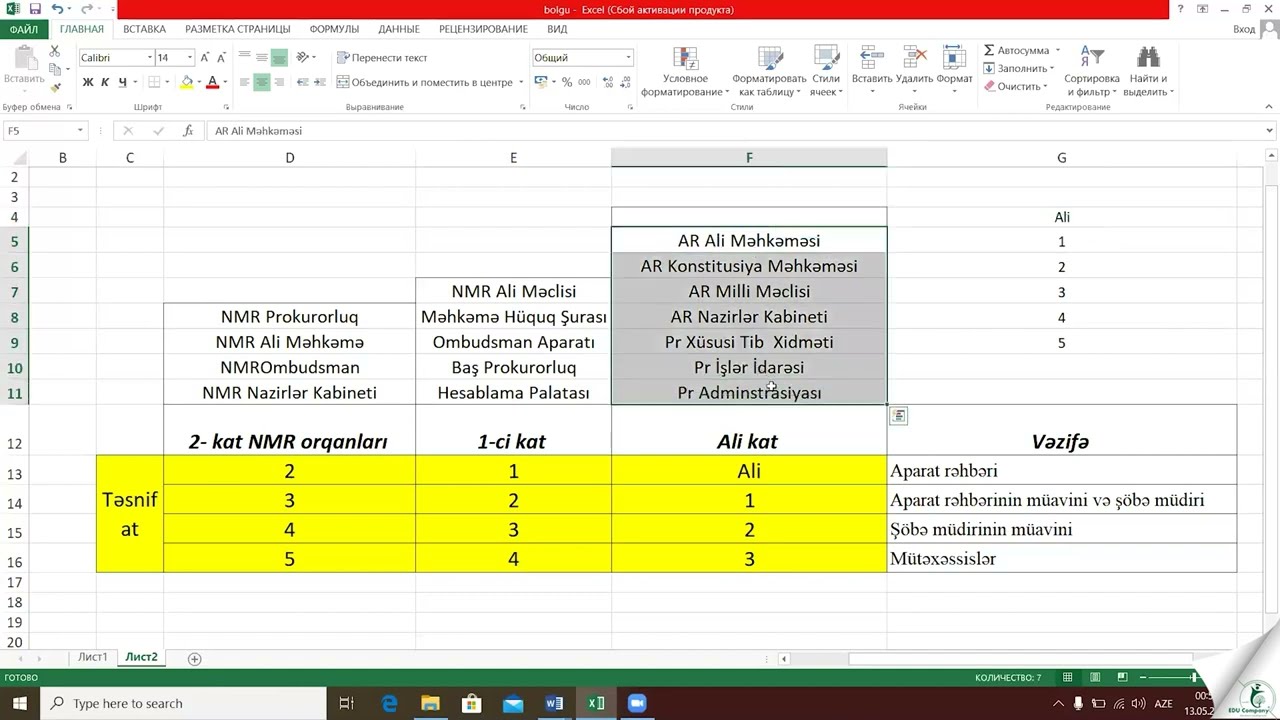Screen dimensions: 1280x720
Task: Open Find and Select (Найти и выделить)
Action: pos(1148,71)
